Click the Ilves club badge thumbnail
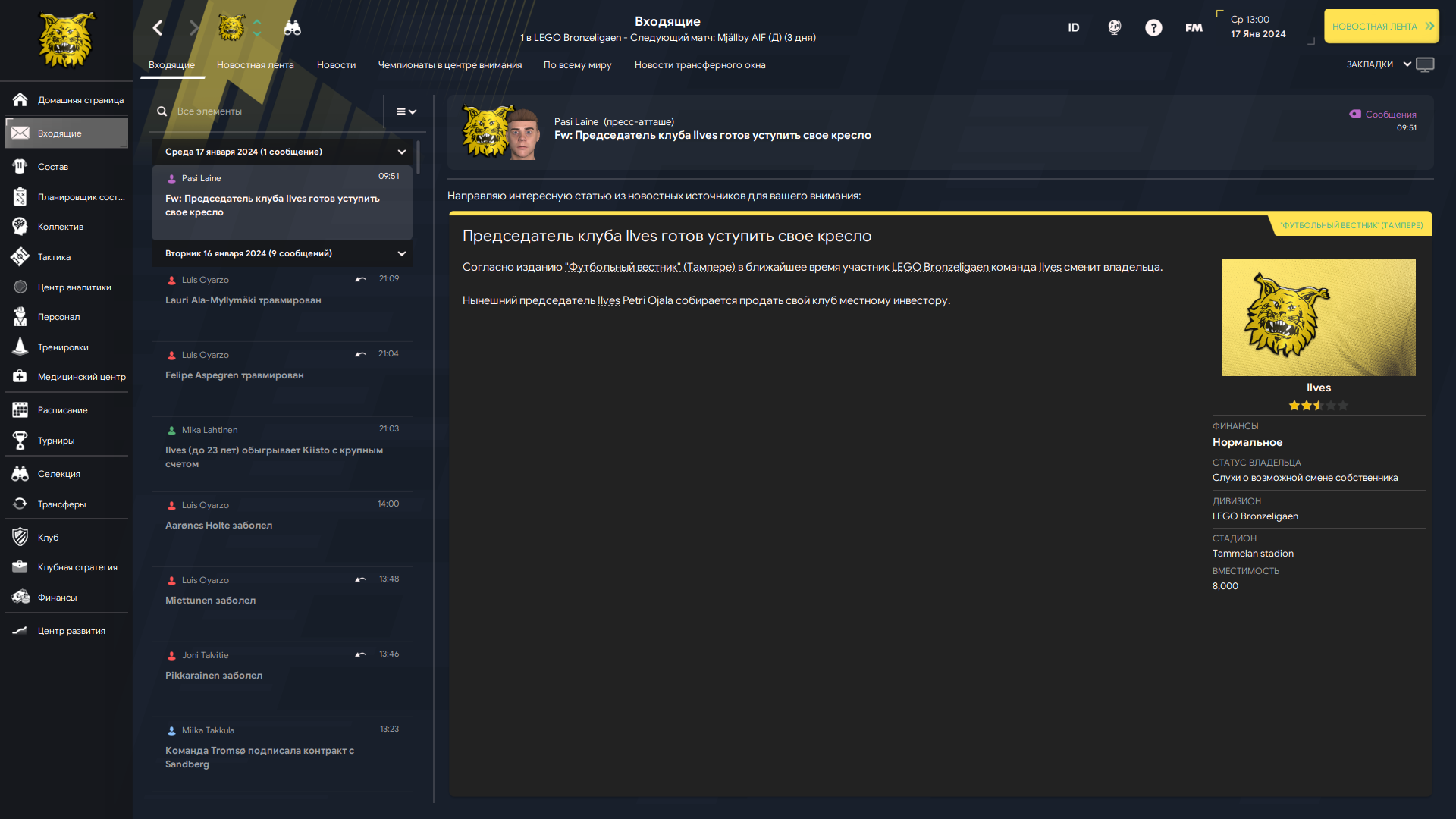Image resolution: width=1456 pixels, height=819 pixels. click(x=1318, y=318)
